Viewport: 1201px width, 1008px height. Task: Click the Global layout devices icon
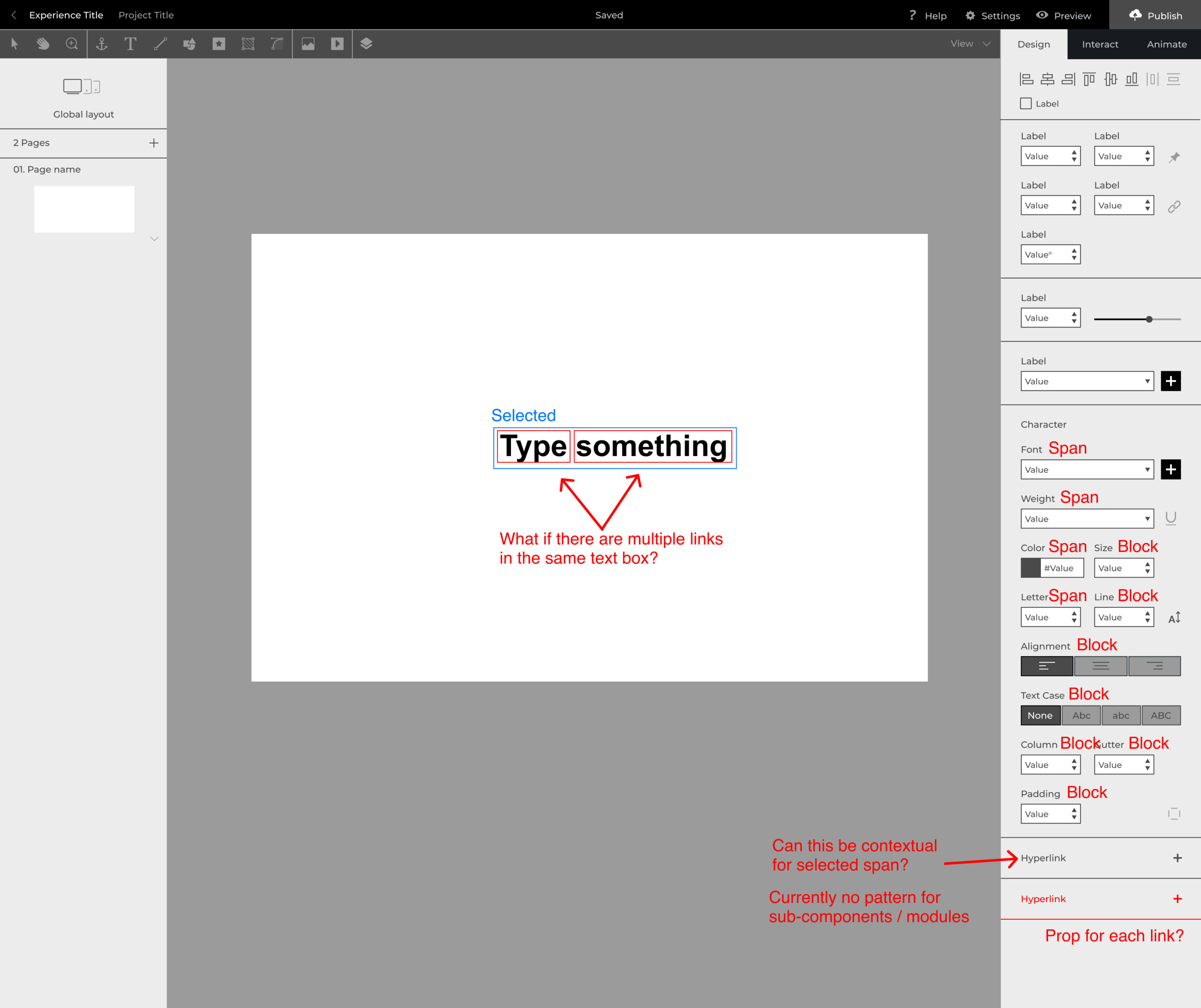pos(82,86)
